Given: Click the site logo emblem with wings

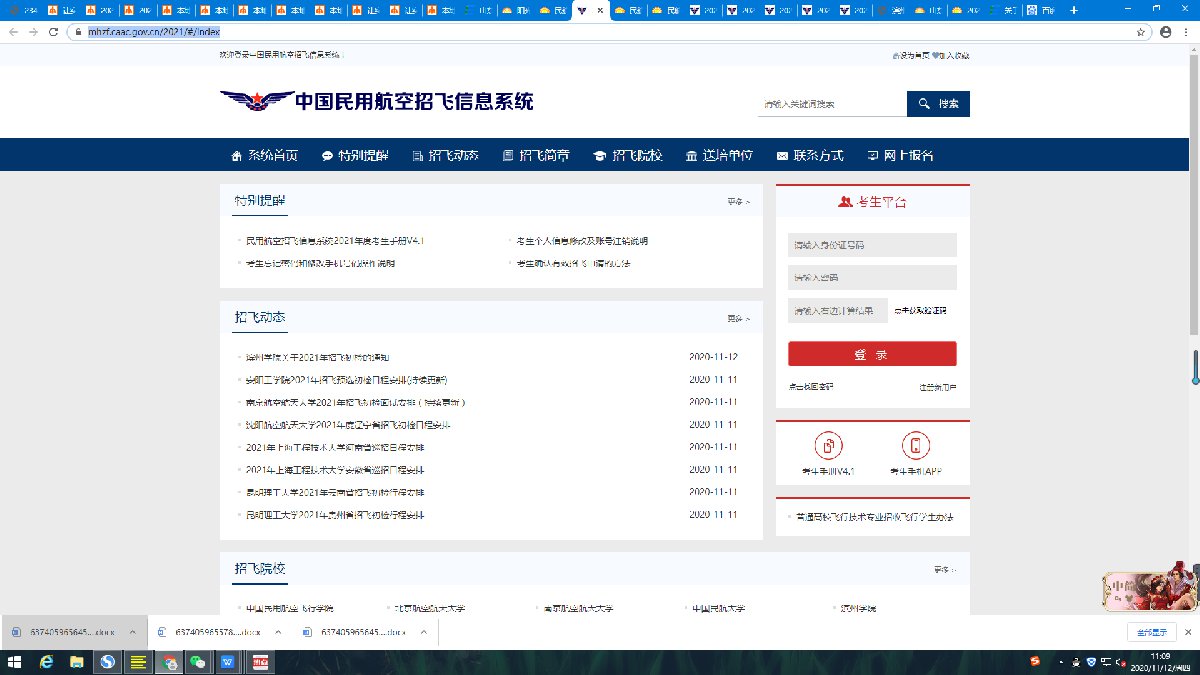Looking at the screenshot, I should point(254,101).
